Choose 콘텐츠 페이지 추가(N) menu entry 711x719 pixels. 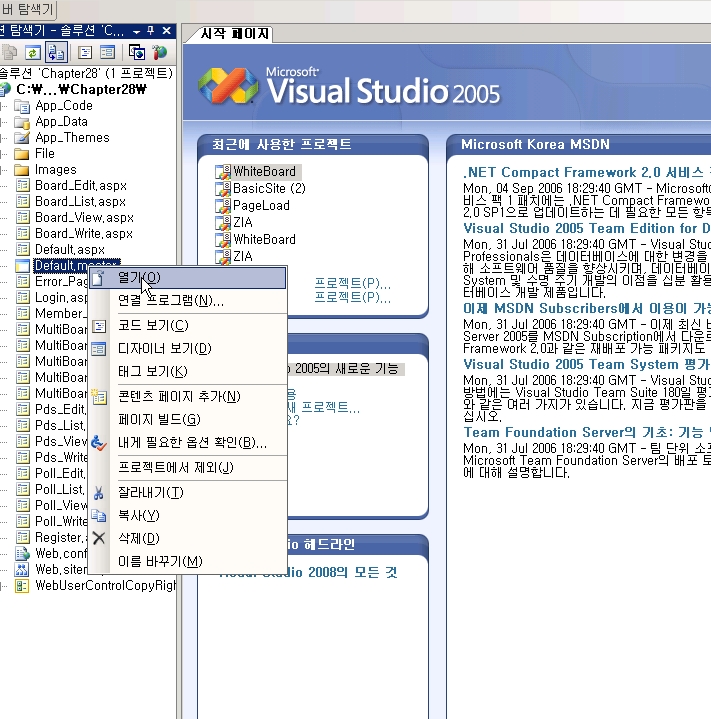click(188, 396)
